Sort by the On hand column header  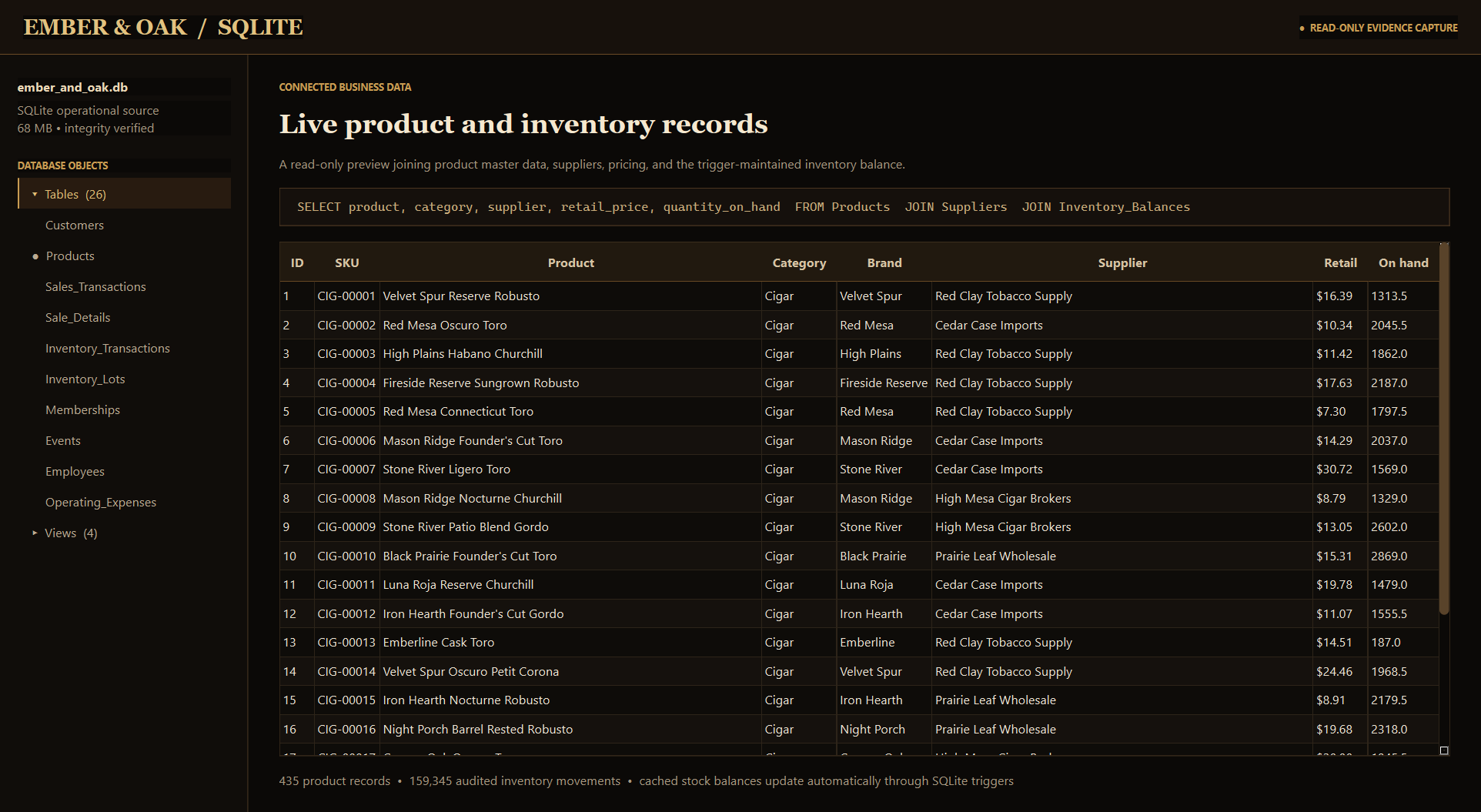pos(1403,263)
